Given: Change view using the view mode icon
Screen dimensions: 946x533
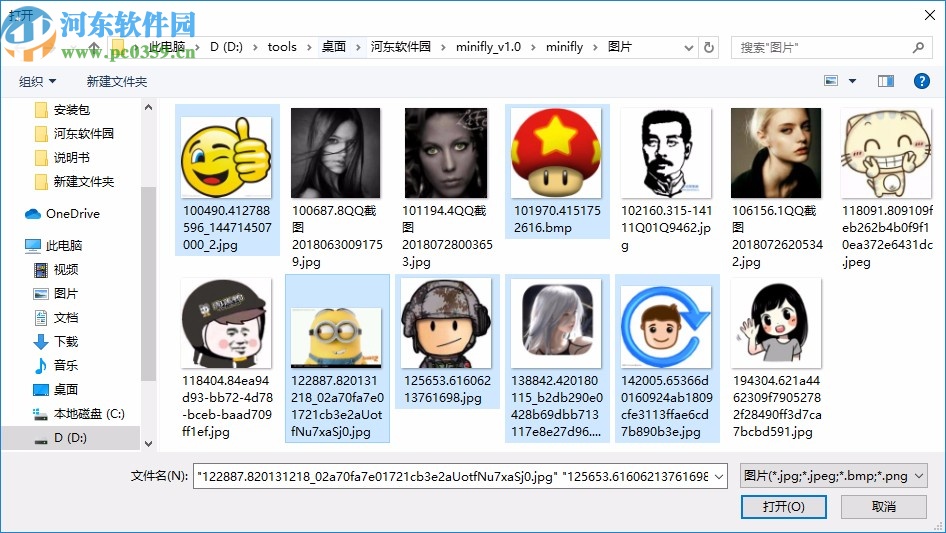Looking at the screenshot, I should coord(831,81).
